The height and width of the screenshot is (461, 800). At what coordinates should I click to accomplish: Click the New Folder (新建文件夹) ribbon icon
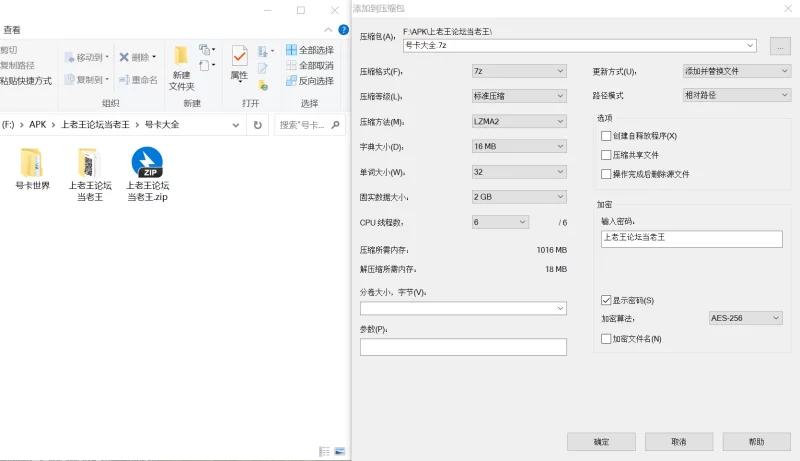(x=181, y=66)
